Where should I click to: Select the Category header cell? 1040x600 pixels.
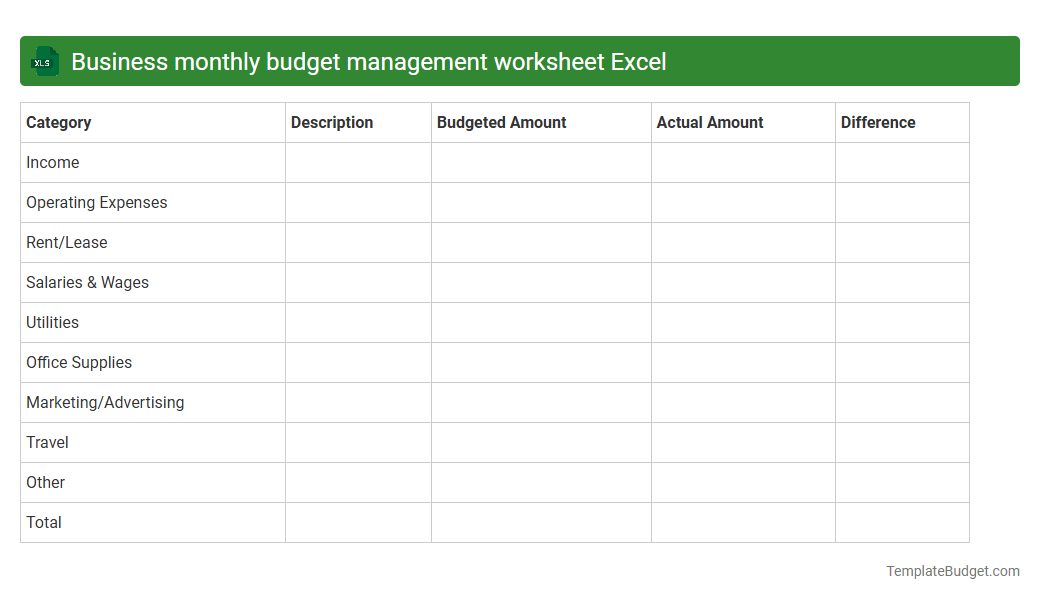coord(59,122)
